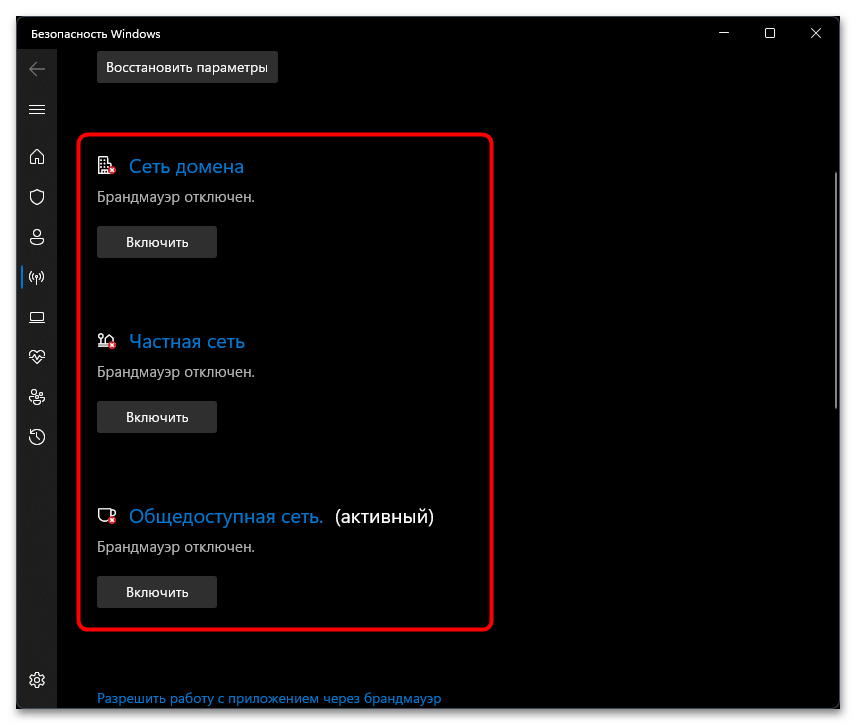This screenshot has height=725, width=856.
Task: Click the (активный) status label
Action: point(384,516)
